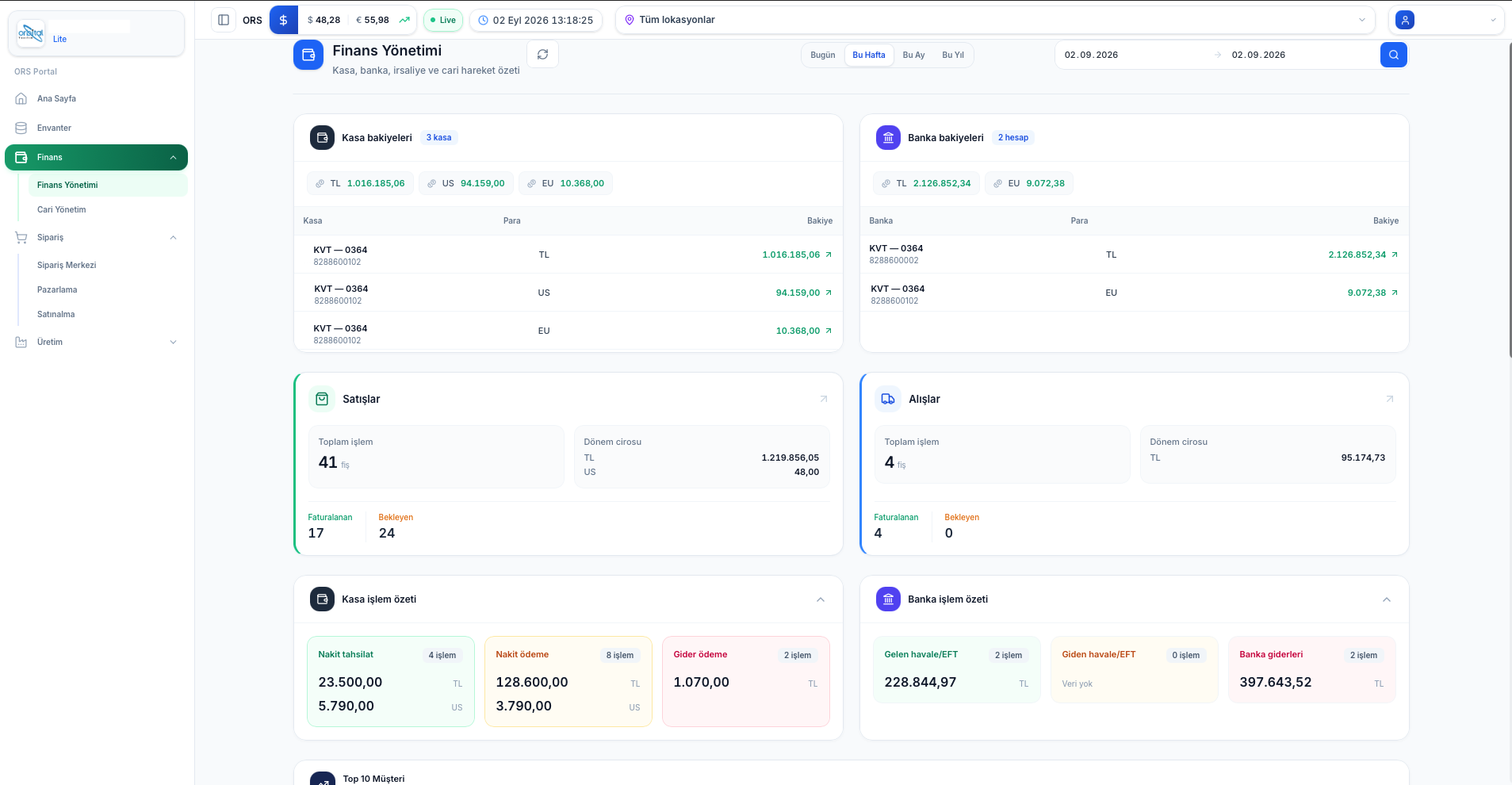Open the 2.126.852,34 TL bank balance arrow
The height and width of the screenshot is (785, 1512).
coord(1395,255)
